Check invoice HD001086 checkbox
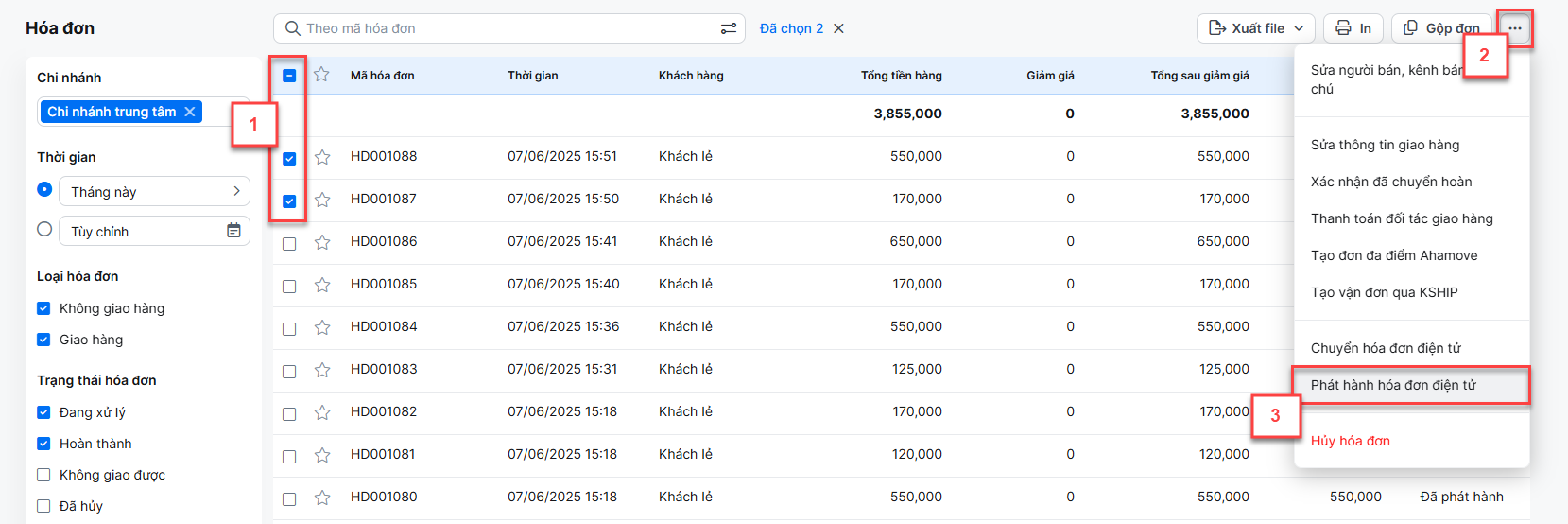 pyautogui.click(x=289, y=244)
